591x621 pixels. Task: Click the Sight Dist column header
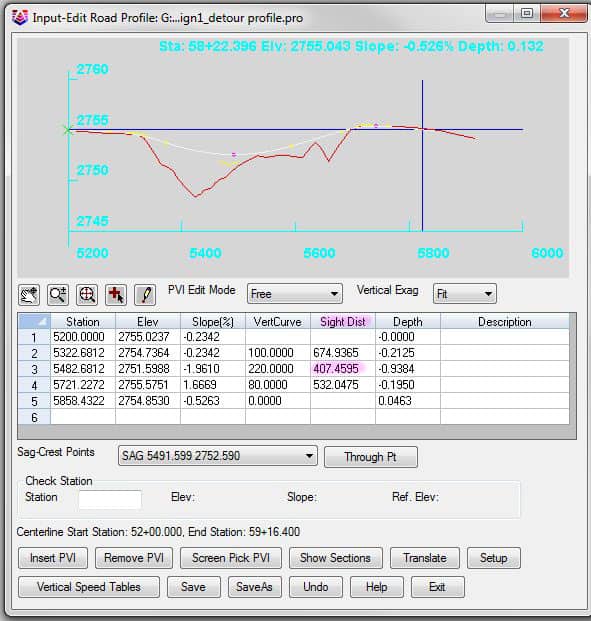343,322
